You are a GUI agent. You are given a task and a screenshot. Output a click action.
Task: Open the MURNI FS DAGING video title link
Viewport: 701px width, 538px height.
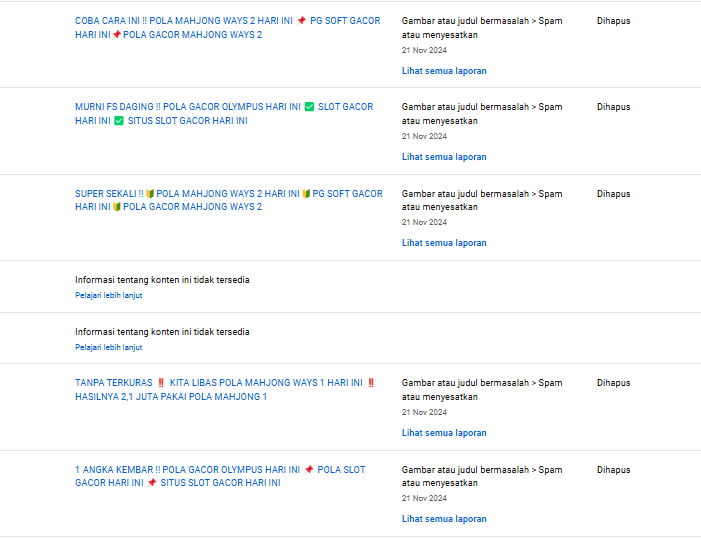pyautogui.click(x=224, y=114)
